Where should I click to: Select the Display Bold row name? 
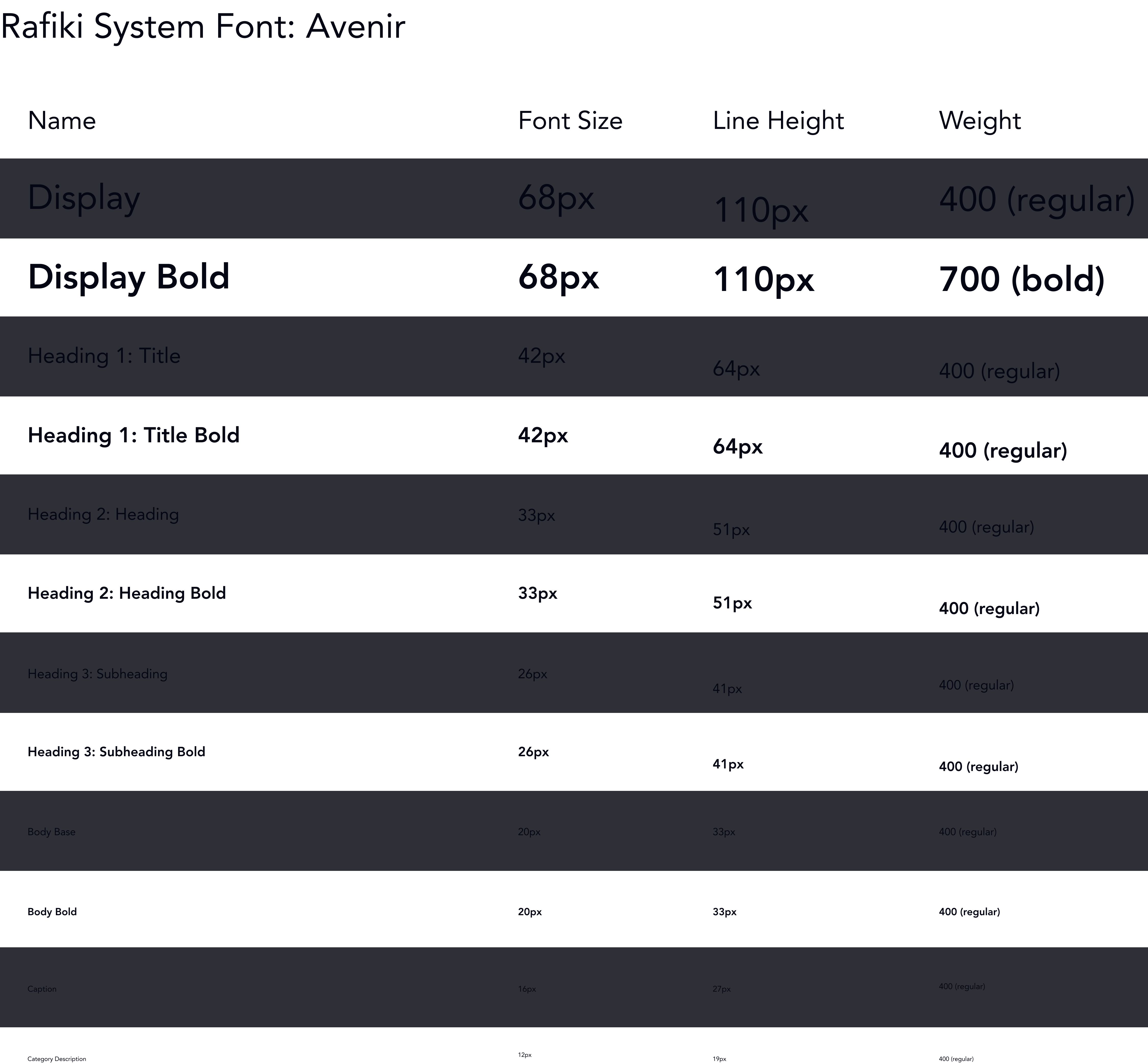click(x=129, y=277)
